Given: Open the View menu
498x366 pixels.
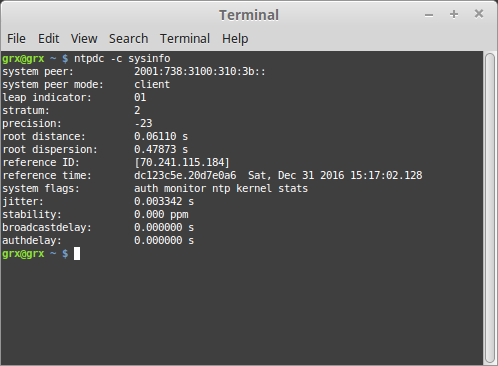Looking at the screenshot, I should point(84,39).
